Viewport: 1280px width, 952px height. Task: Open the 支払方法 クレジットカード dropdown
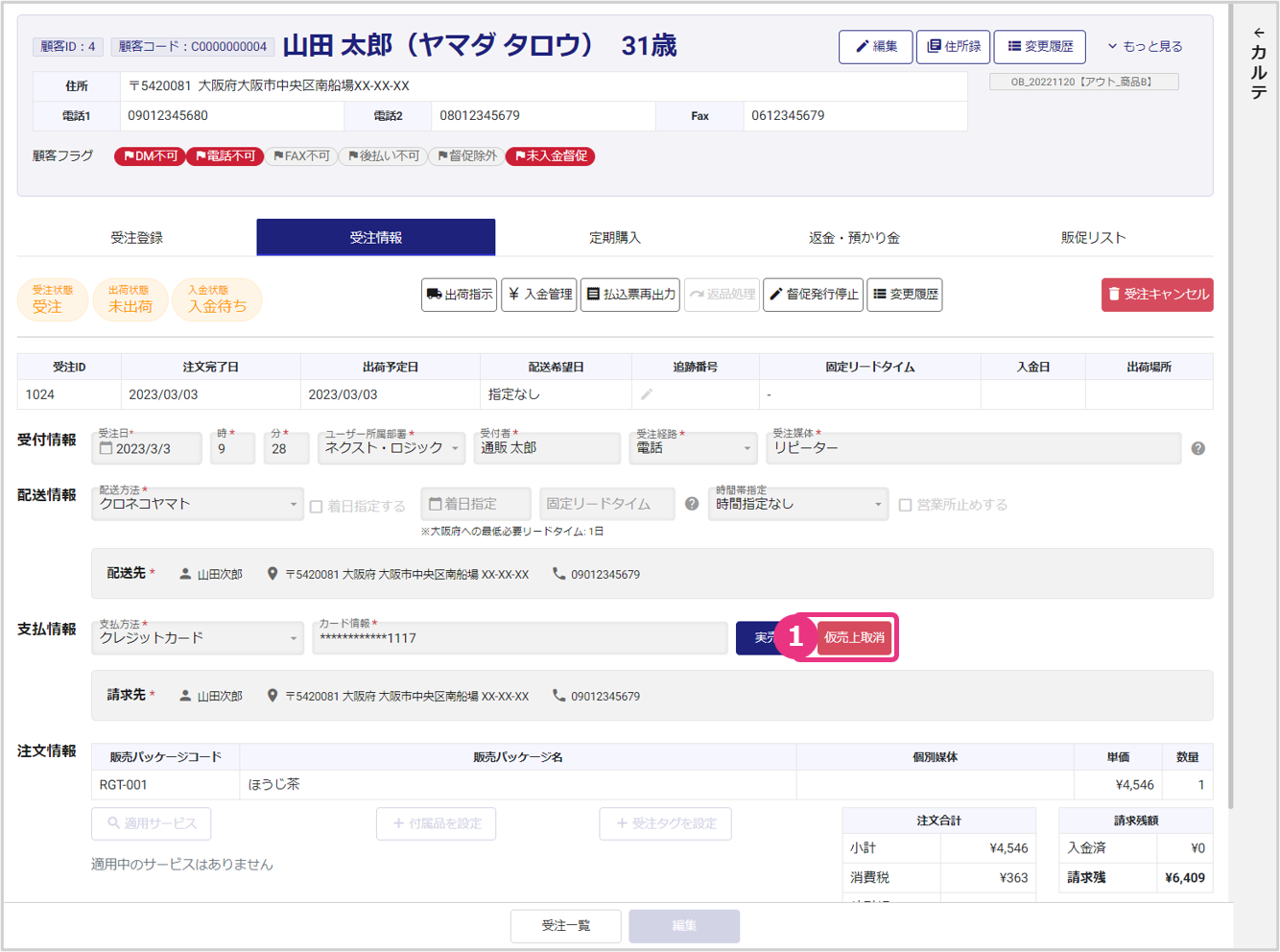198,638
